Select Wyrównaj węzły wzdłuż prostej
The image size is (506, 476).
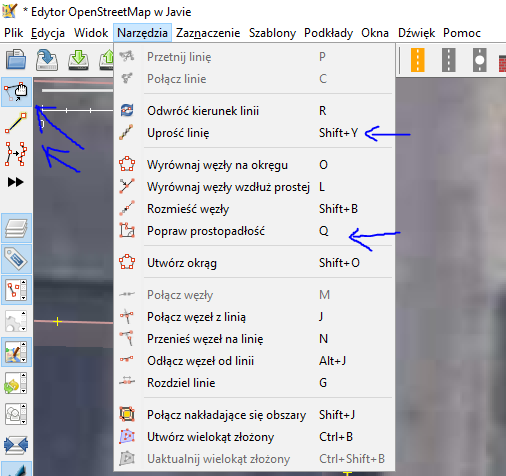pos(254,187)
